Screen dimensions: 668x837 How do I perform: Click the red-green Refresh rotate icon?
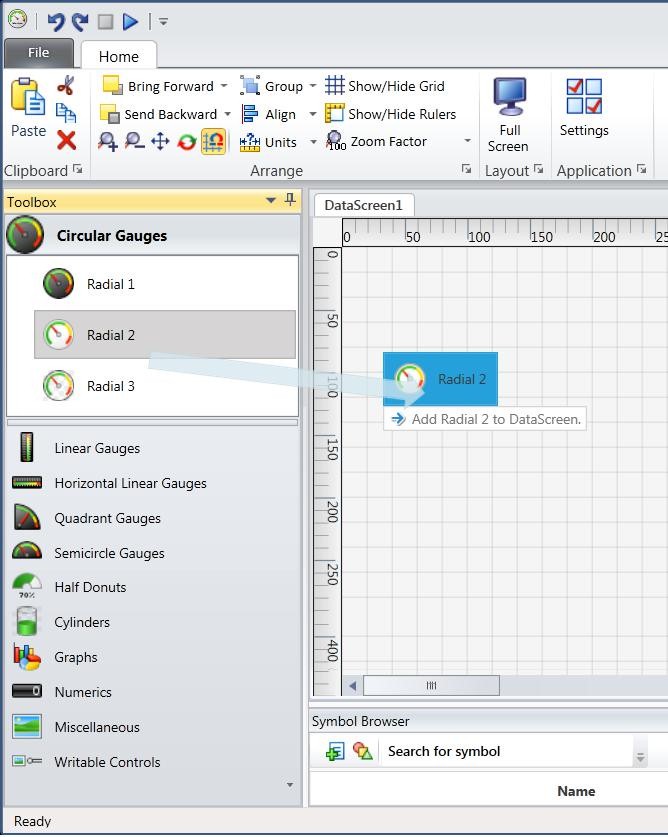(187, 143)
